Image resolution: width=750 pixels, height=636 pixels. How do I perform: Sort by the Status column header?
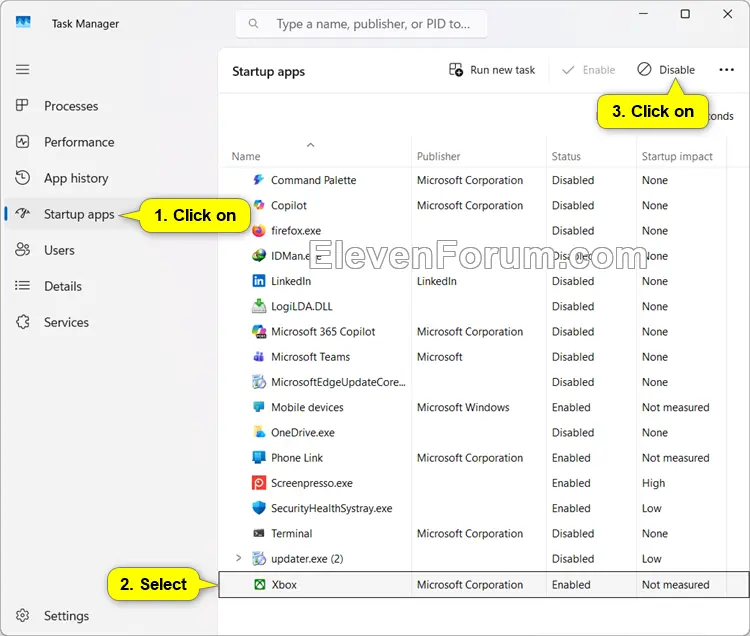coord(566,156)
